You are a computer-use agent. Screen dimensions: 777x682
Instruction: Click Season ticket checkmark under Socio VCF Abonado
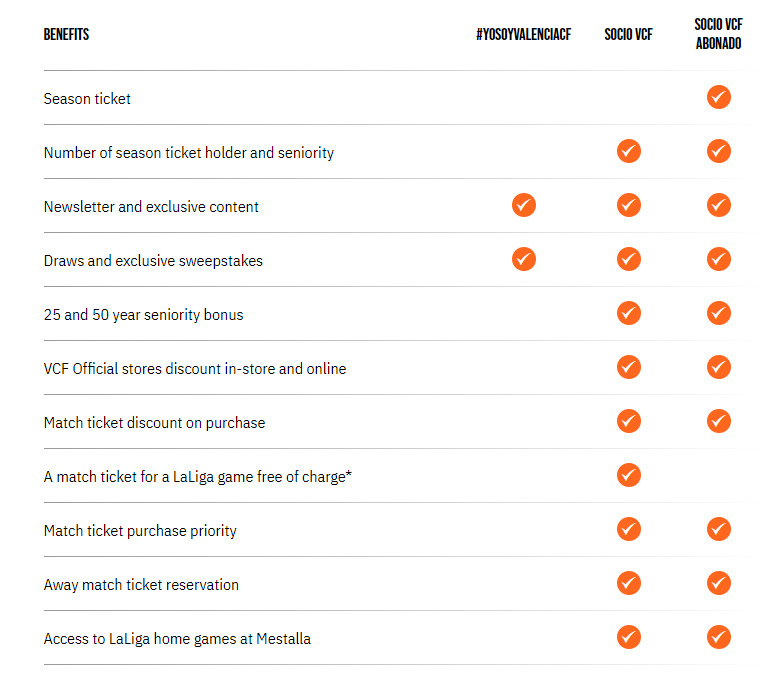pos(719,97)
